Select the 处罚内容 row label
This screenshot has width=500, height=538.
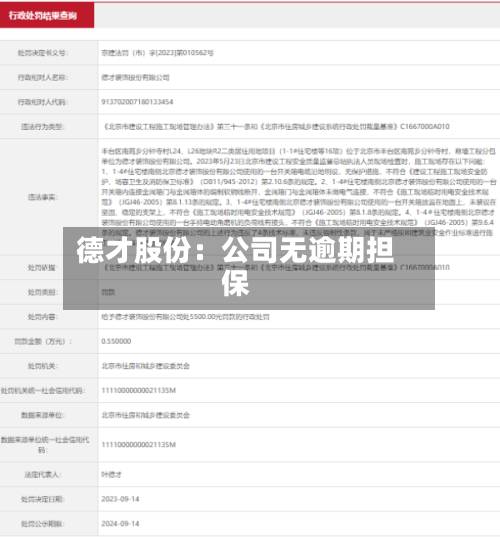pos(42,317)
